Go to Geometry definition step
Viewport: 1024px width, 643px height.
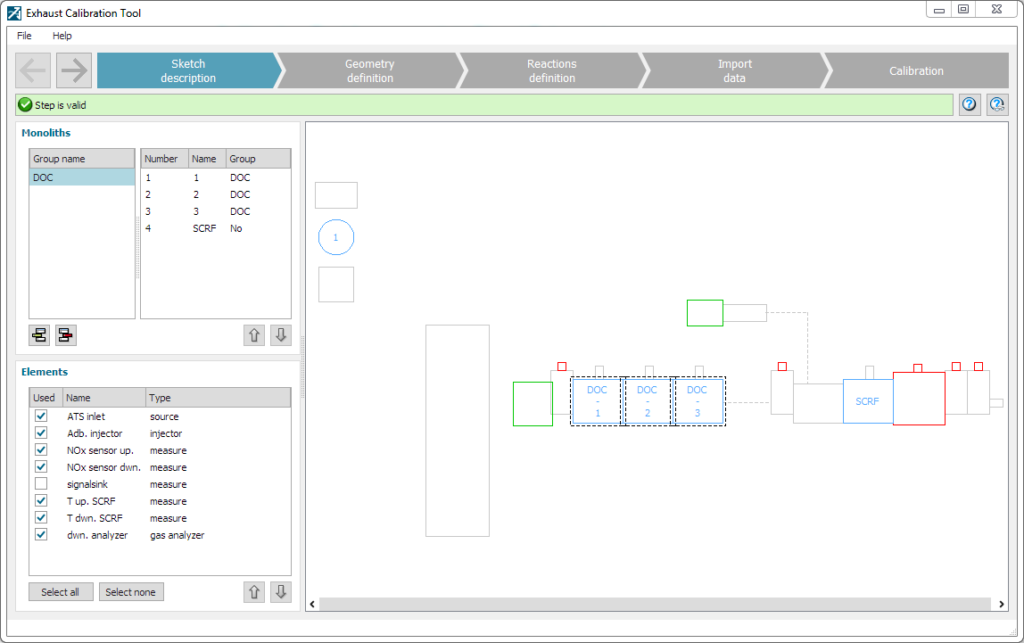tap(369, 71)
